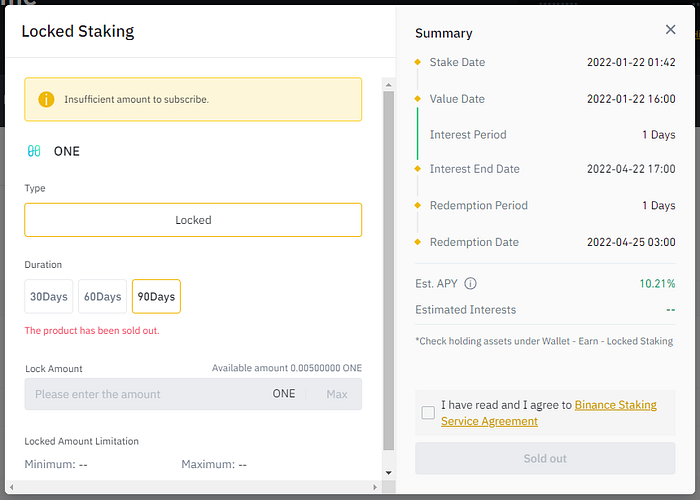Click the Redemption Period '1 Days' value
Image resolution: width=700 pixels, height=500 pixels.
pyautogui.click(x=658, y=205)
